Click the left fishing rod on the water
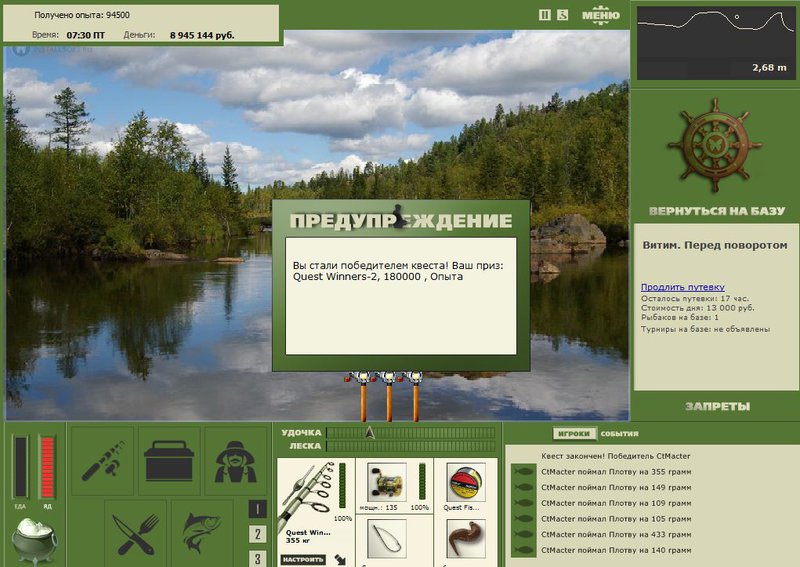Image resolution: width=800 pixels, height=567 pixels. pyautogui.click(x=363, y=396)
